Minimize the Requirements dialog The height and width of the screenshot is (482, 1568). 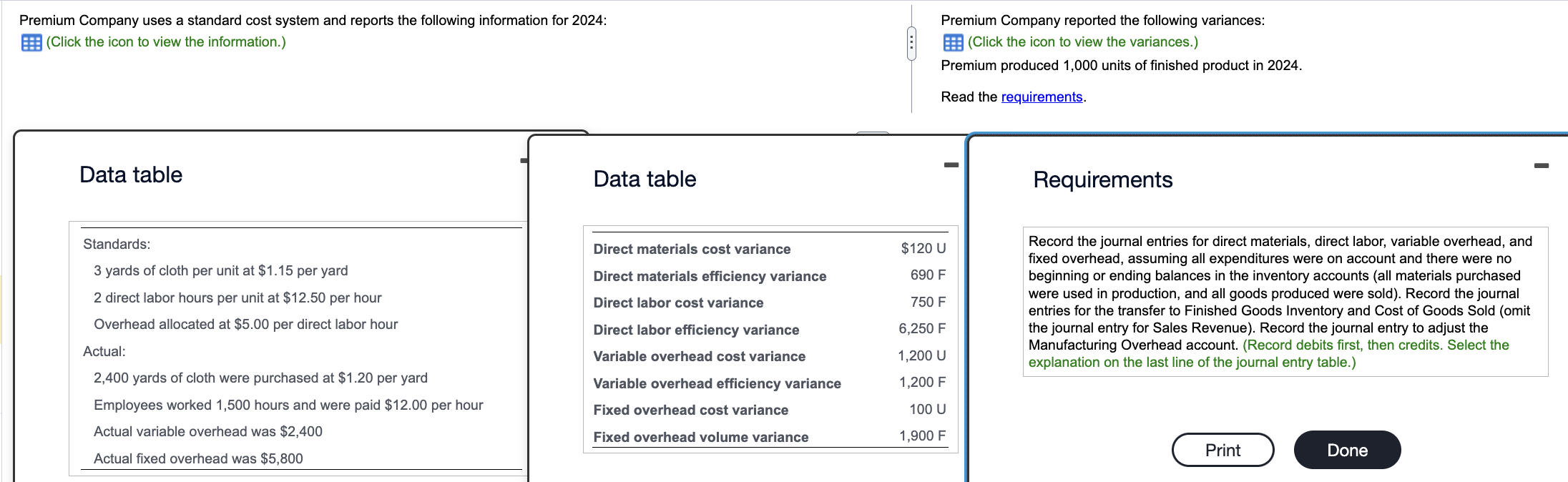click(x=1541, y=166)
